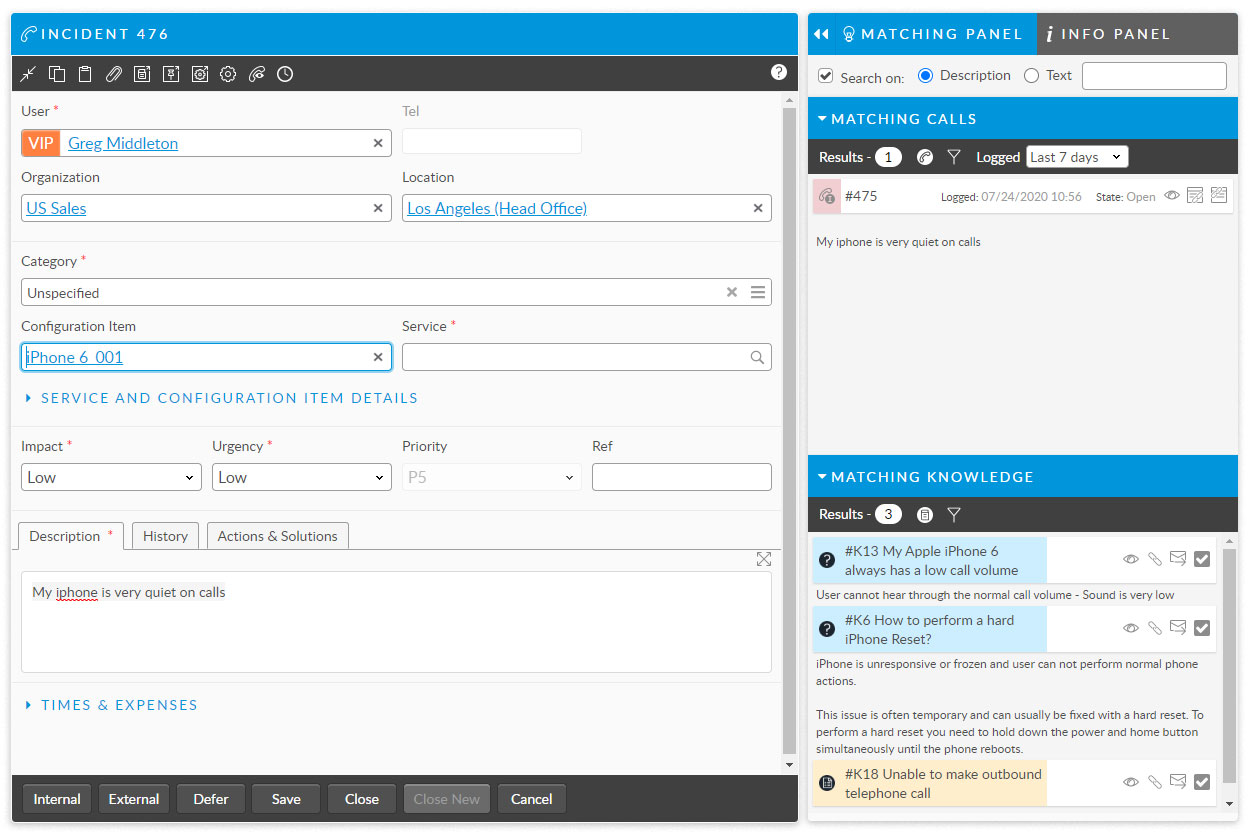
Task: Open the settings gear in the incident toolbar
Action: coord(228,73)
